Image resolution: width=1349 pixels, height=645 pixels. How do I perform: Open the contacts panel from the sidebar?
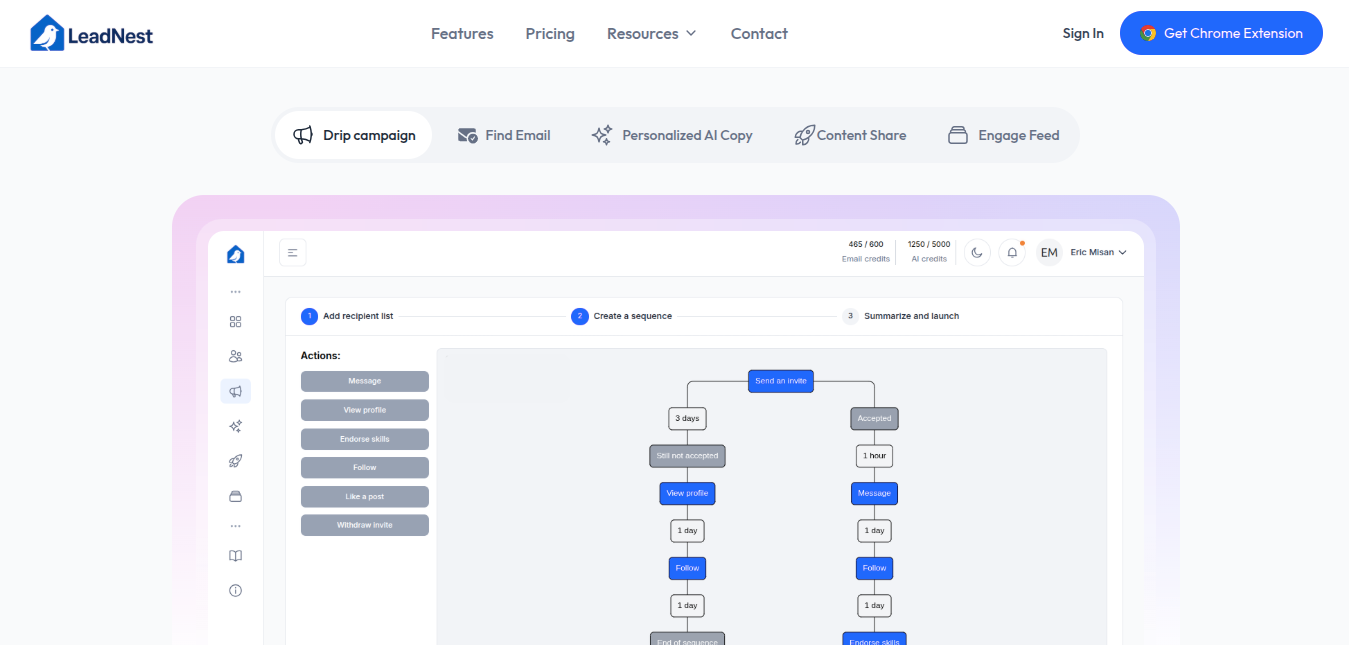point(235,355)
